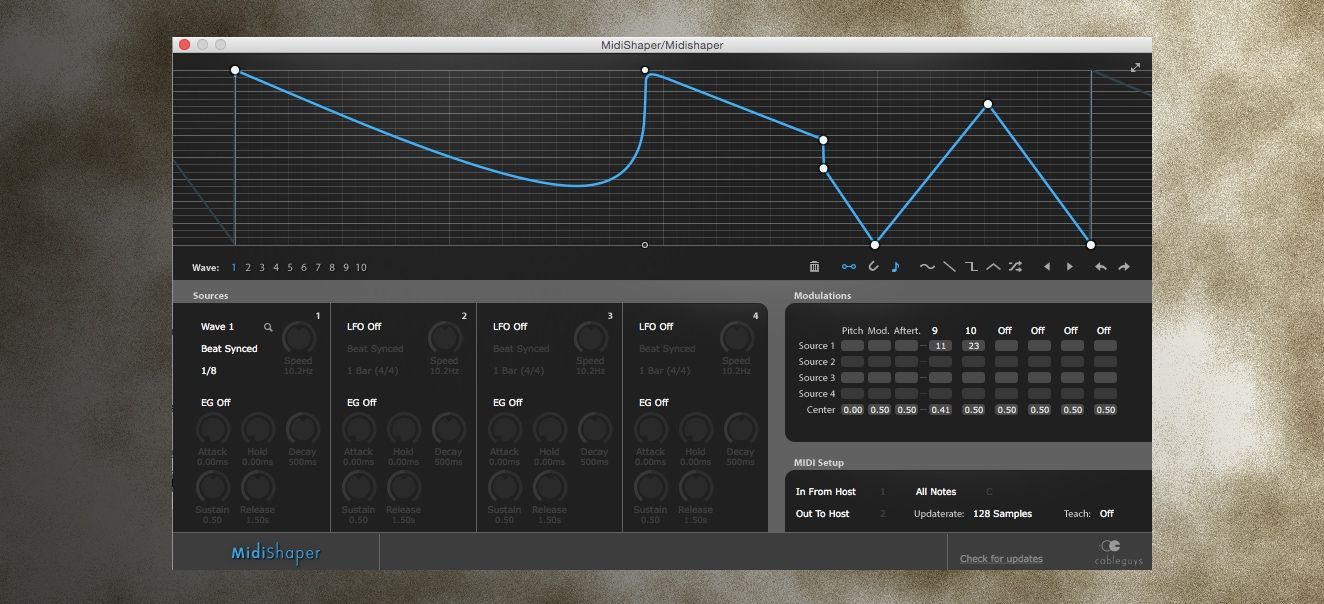This screenshot has height=604, width=1324.
Task: Click the All Notes MIDI filter
Action: point(936,492)
